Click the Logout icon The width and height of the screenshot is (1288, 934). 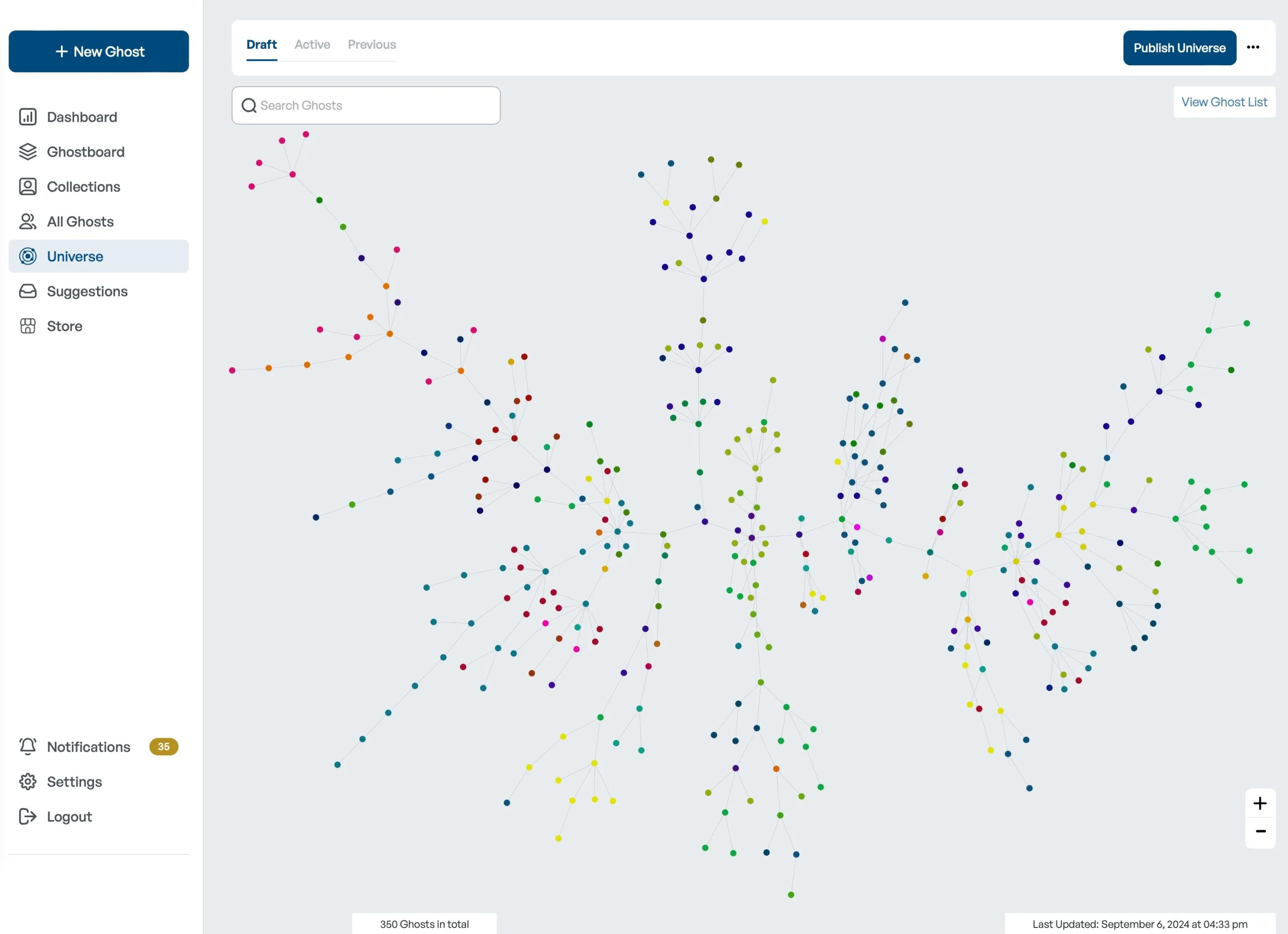click(x=28, y=816)
